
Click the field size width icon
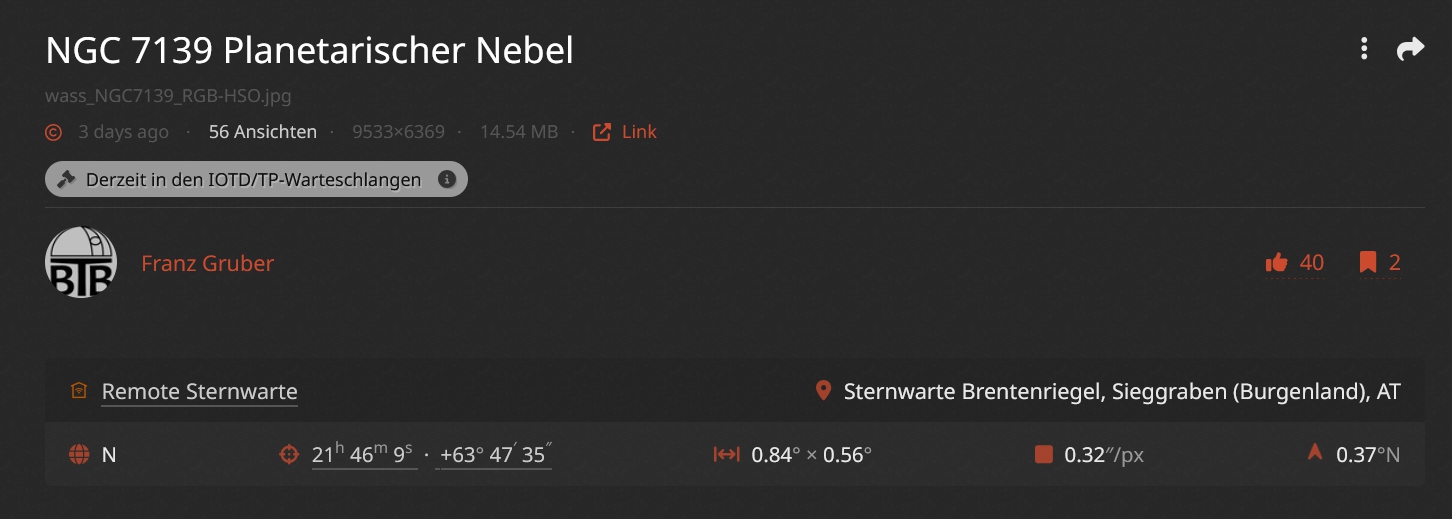(726, 455)
